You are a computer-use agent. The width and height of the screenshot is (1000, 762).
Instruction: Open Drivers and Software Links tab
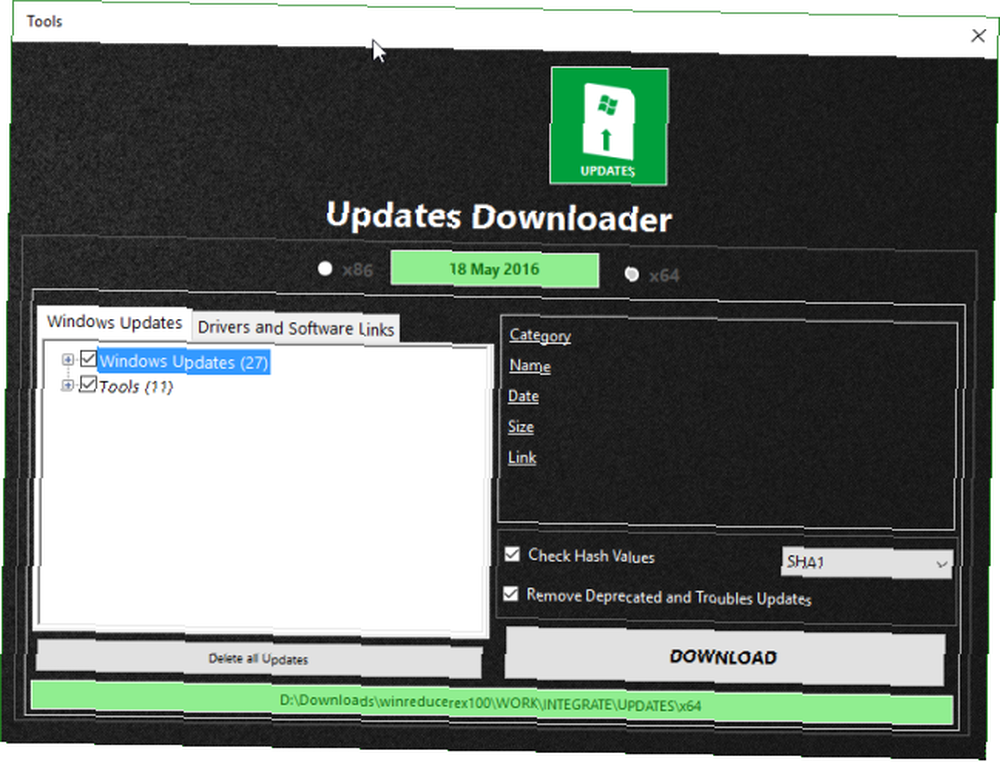click(x=296, y=328)
